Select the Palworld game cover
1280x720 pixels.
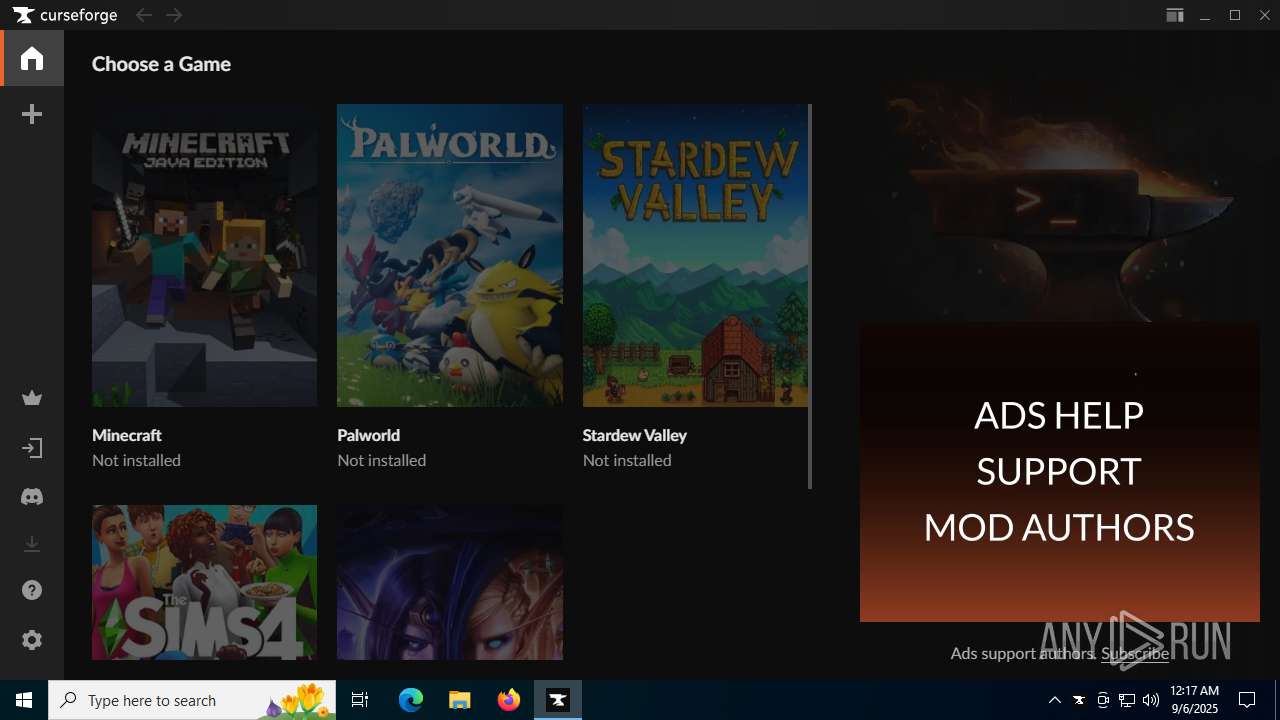pos(450,255)
